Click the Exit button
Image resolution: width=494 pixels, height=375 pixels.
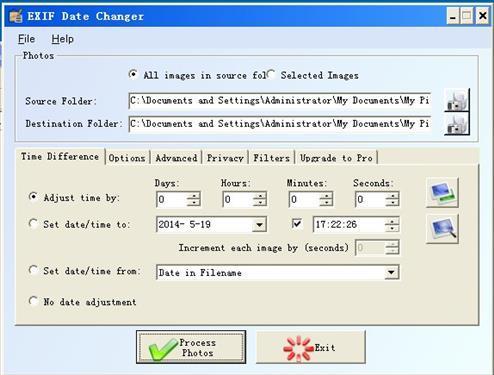(311, 347)
